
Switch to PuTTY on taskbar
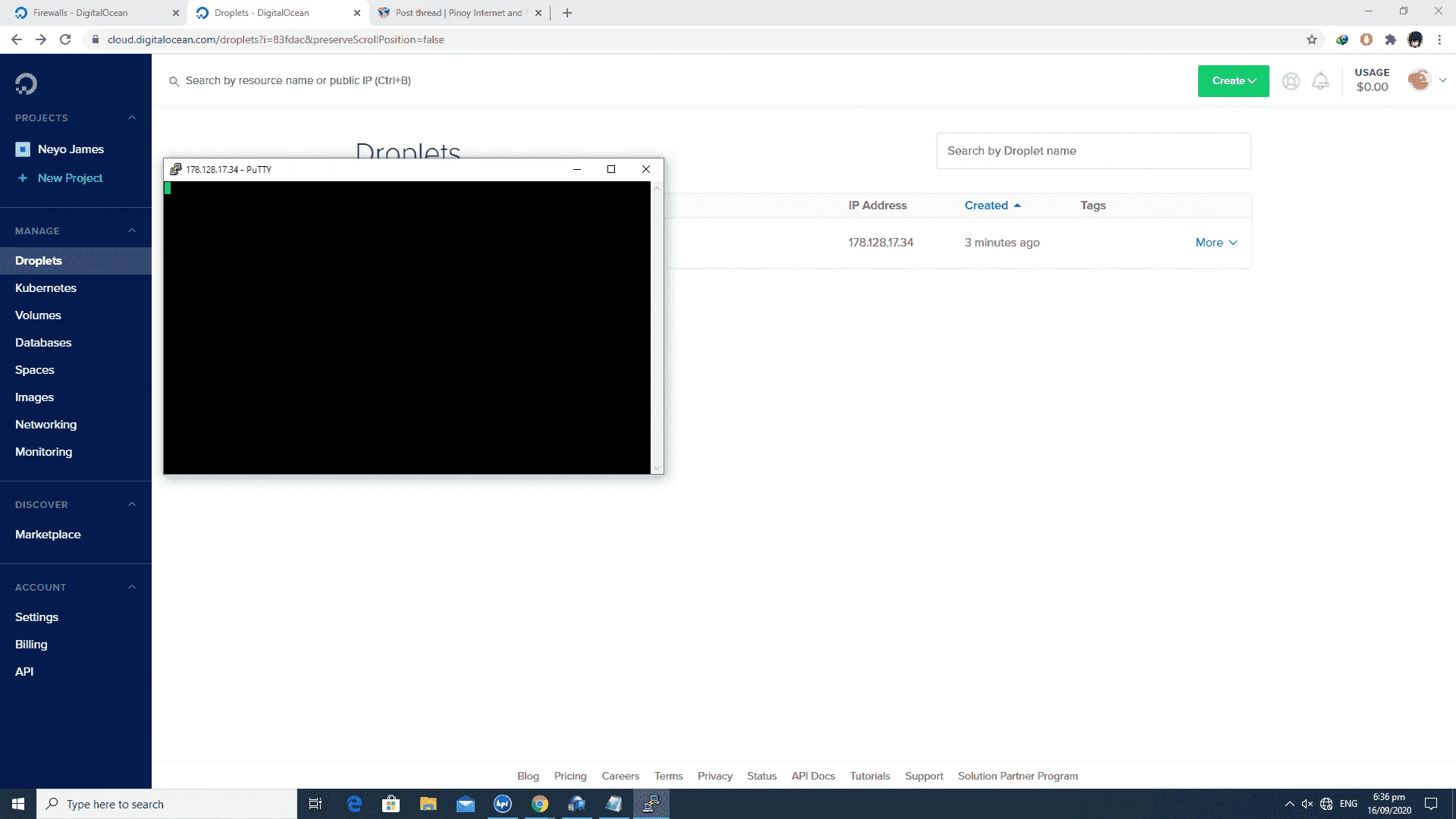[651, 804]
